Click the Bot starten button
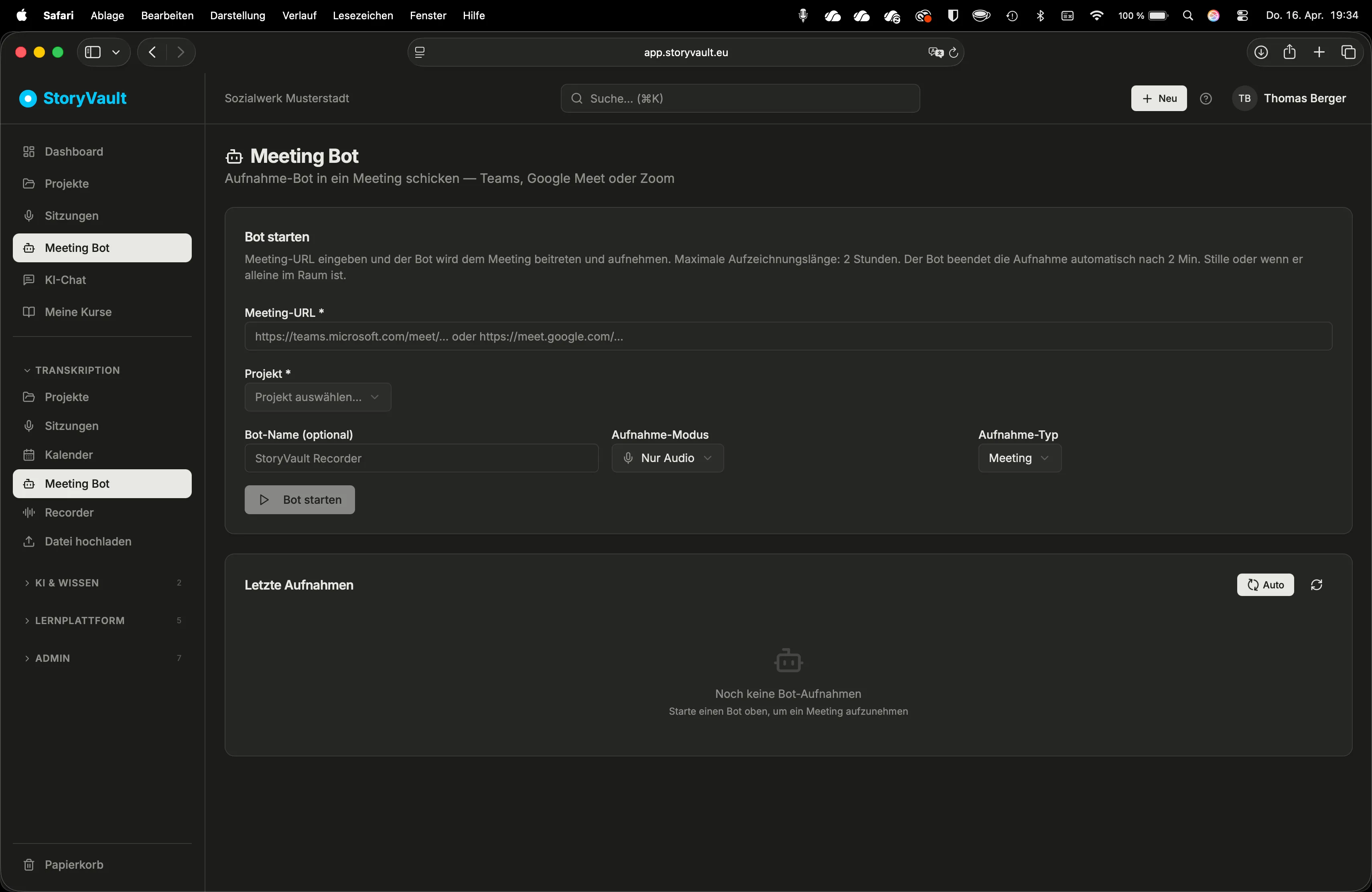Viewport: 1372px width, 892px height. pyautogui.click(x=299, y=500)
